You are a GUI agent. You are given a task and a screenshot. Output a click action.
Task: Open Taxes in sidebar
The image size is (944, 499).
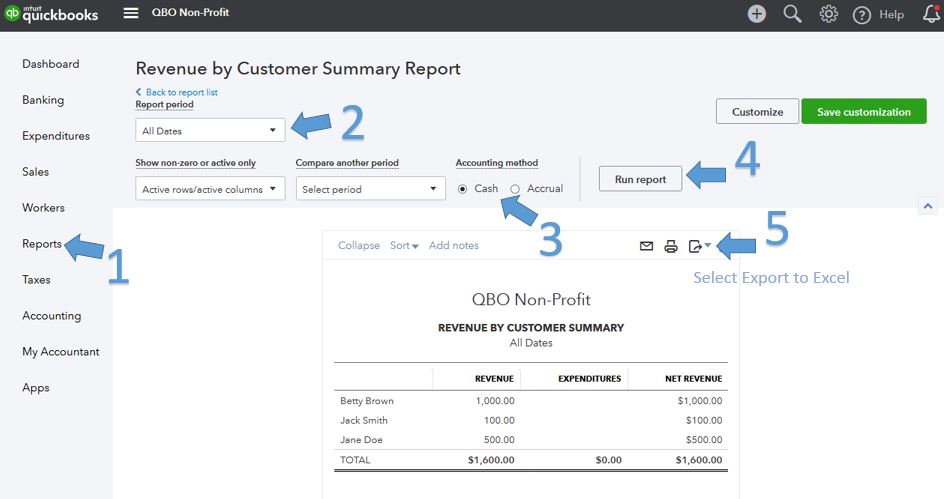(36, 279)
